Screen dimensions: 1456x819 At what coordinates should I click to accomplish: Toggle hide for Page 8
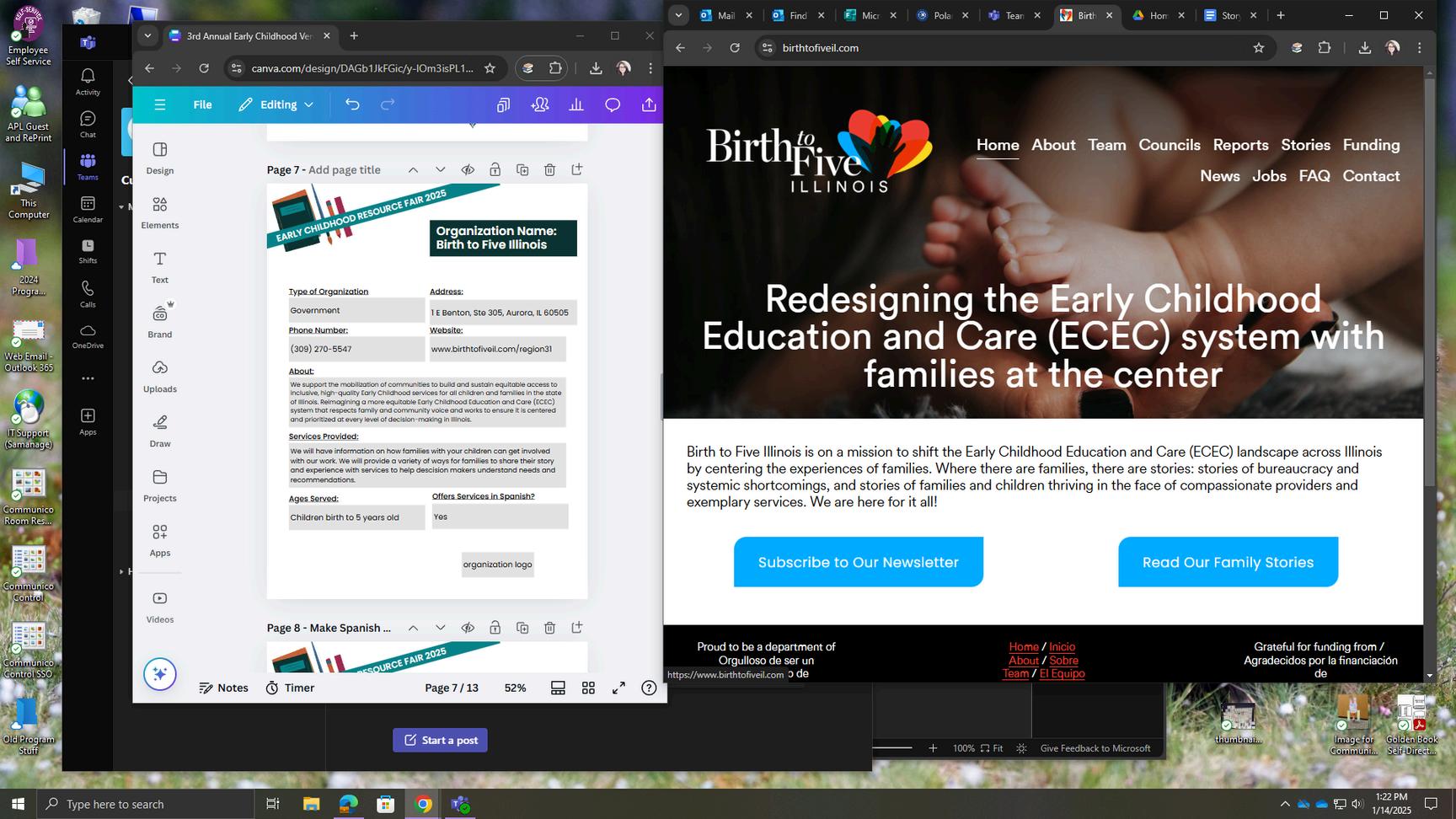468,628
